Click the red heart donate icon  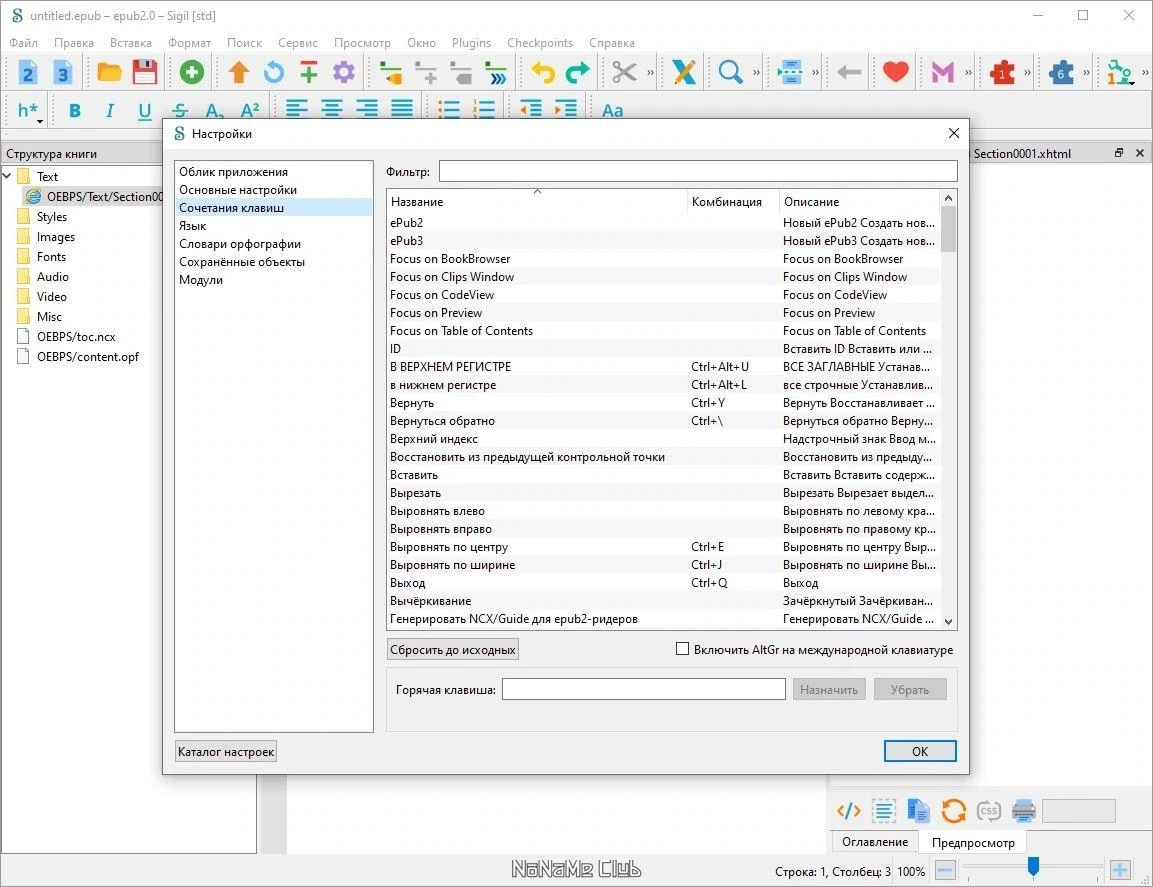tap(895, 72)
